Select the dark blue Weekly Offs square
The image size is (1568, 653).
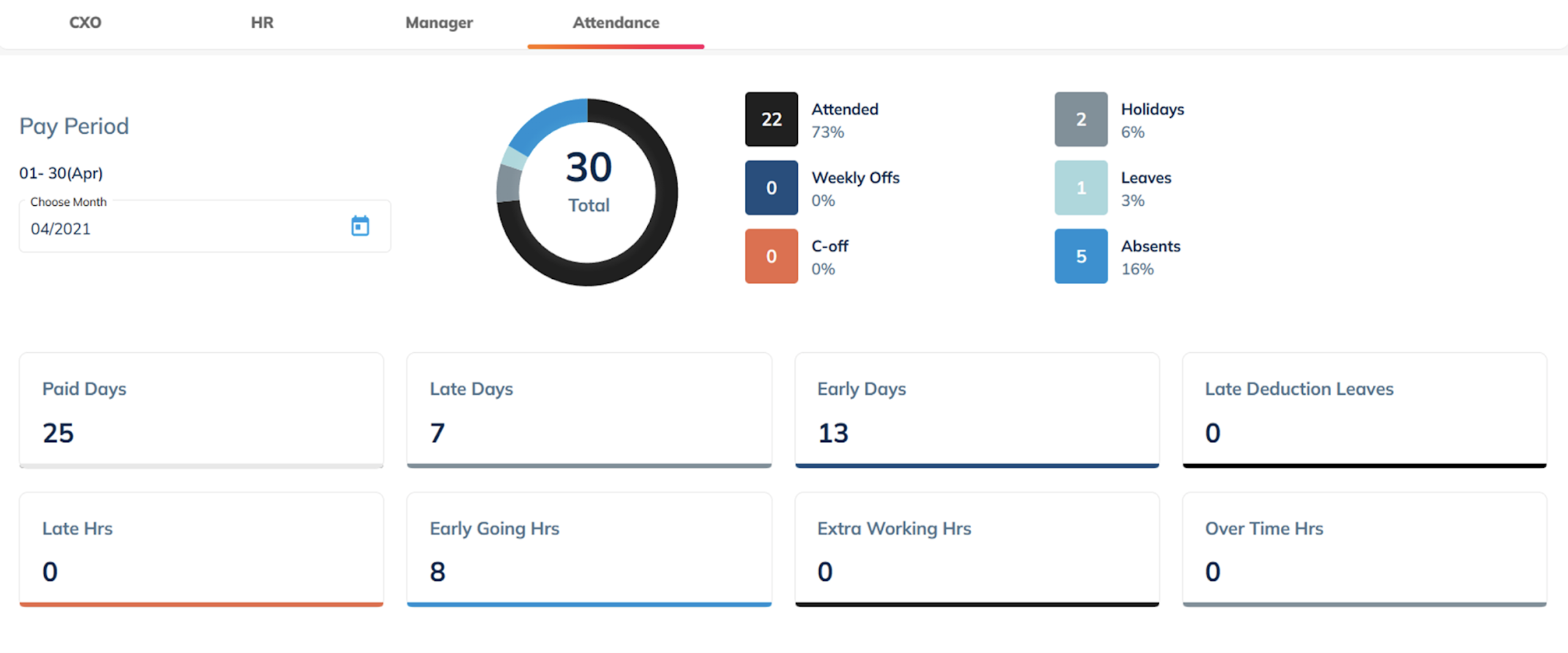pos(771,188)
